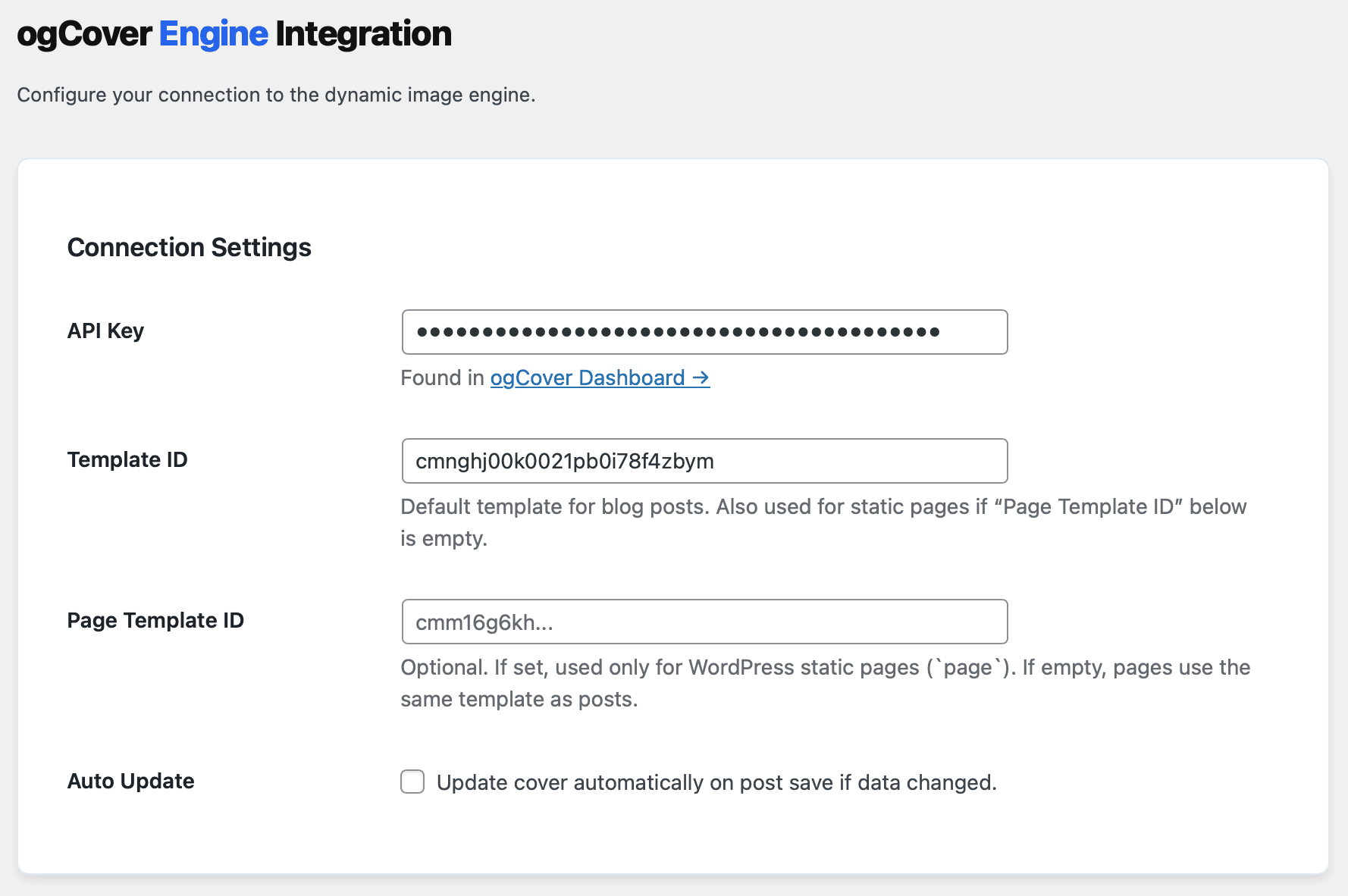Click the 'ogCover Engine Integration' title

pos(234,34)
